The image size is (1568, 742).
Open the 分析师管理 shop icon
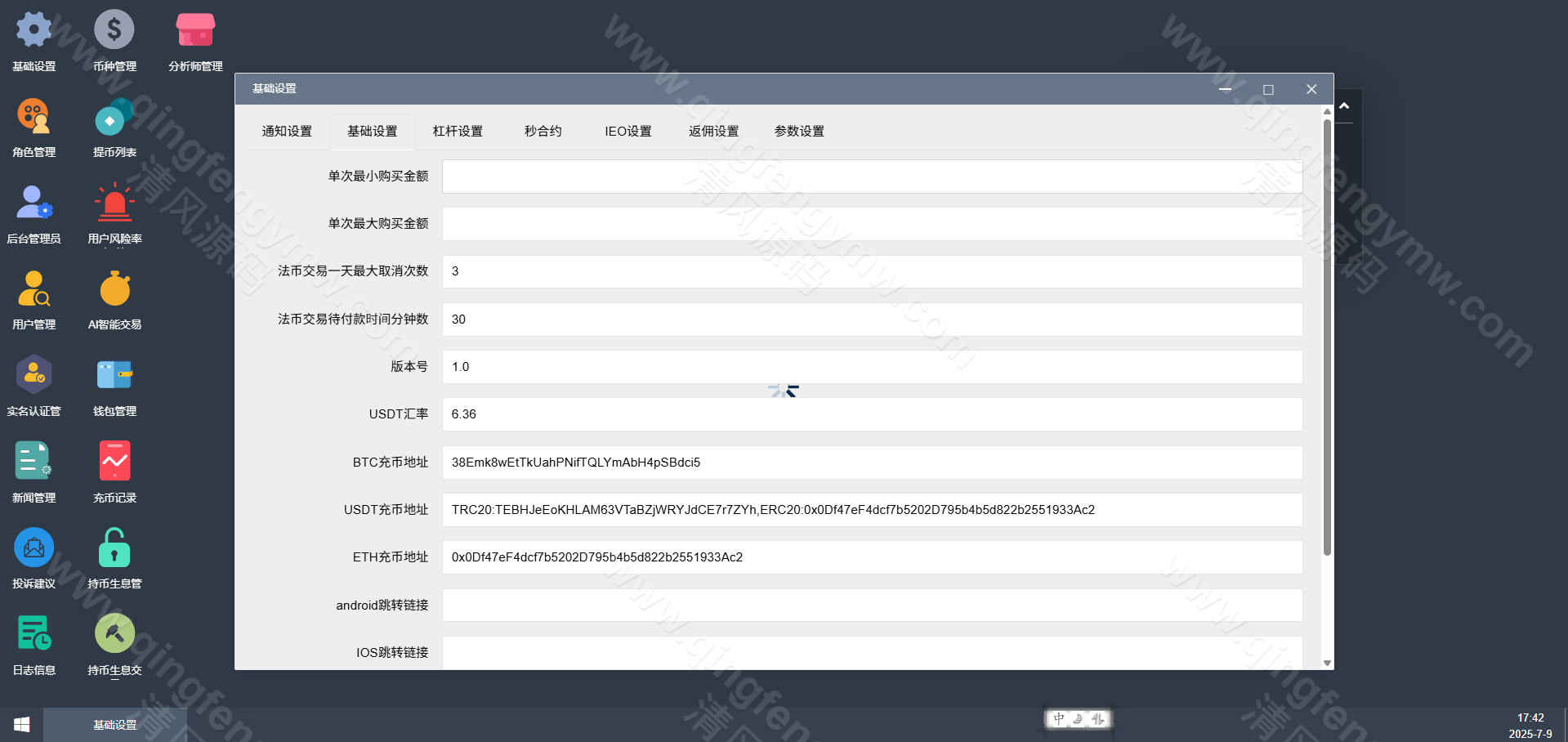click(195, 30)
